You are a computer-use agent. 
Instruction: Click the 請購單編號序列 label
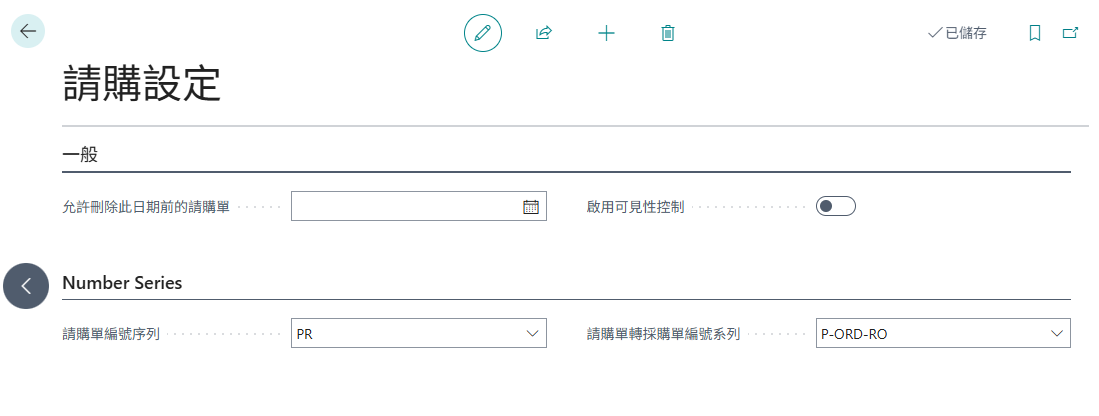point(111,335)
